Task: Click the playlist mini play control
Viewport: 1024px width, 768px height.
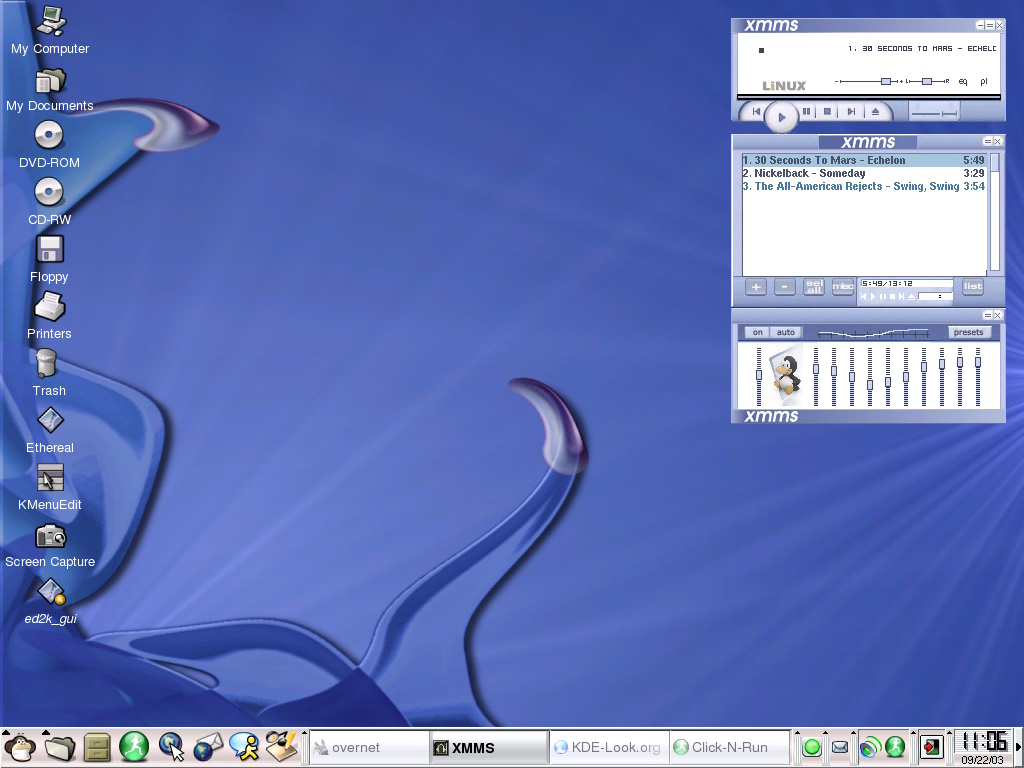Action: tap(873, 296)
